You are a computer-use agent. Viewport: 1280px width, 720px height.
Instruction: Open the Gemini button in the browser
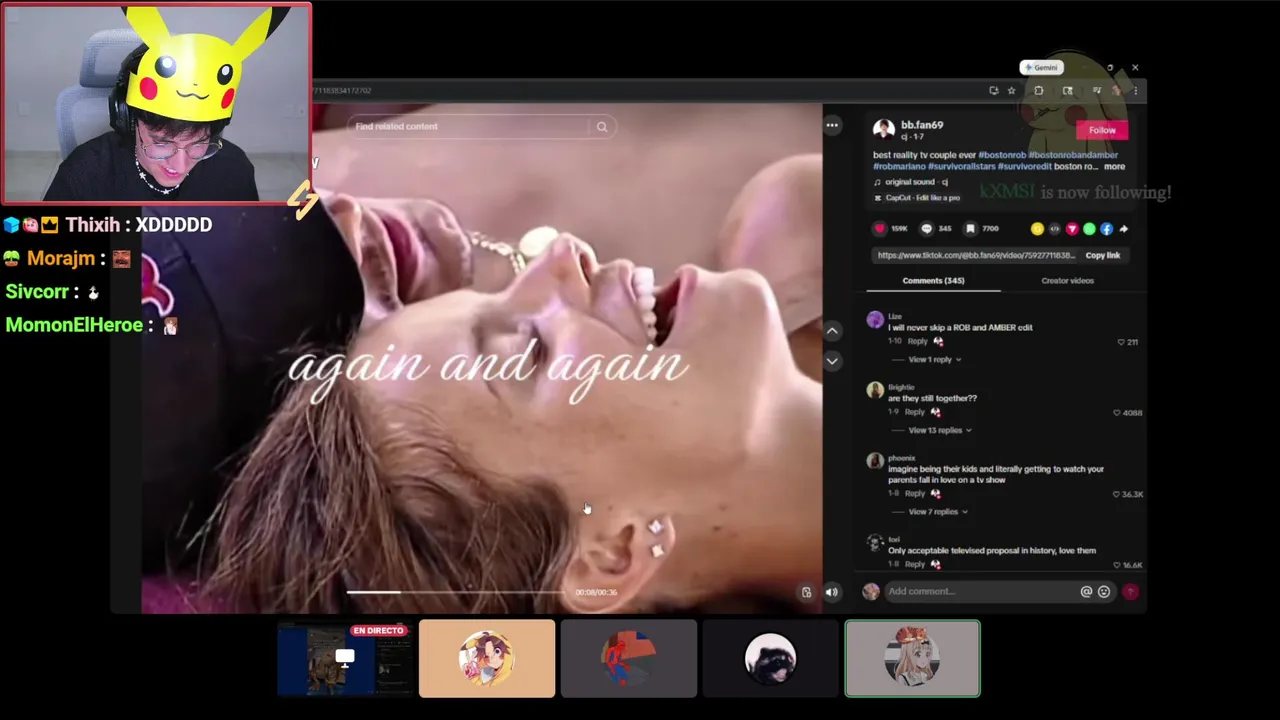(1040, 67)
